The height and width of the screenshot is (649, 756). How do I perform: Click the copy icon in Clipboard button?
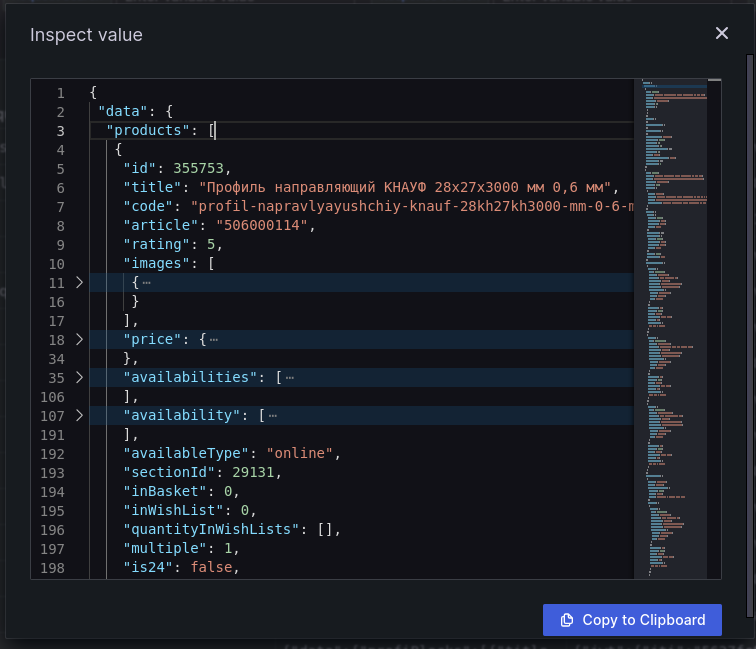[567, 620]
